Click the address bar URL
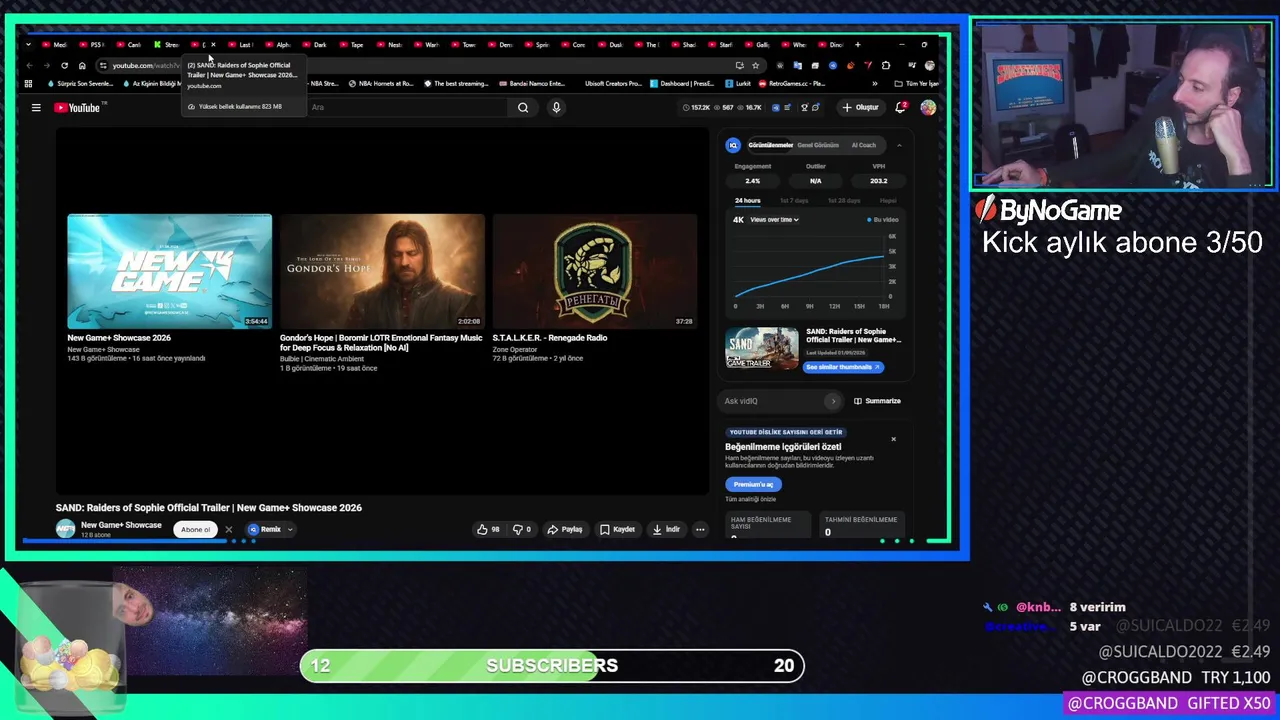The height and width of the screenshot is (720, 1280). tap(146, 66)
